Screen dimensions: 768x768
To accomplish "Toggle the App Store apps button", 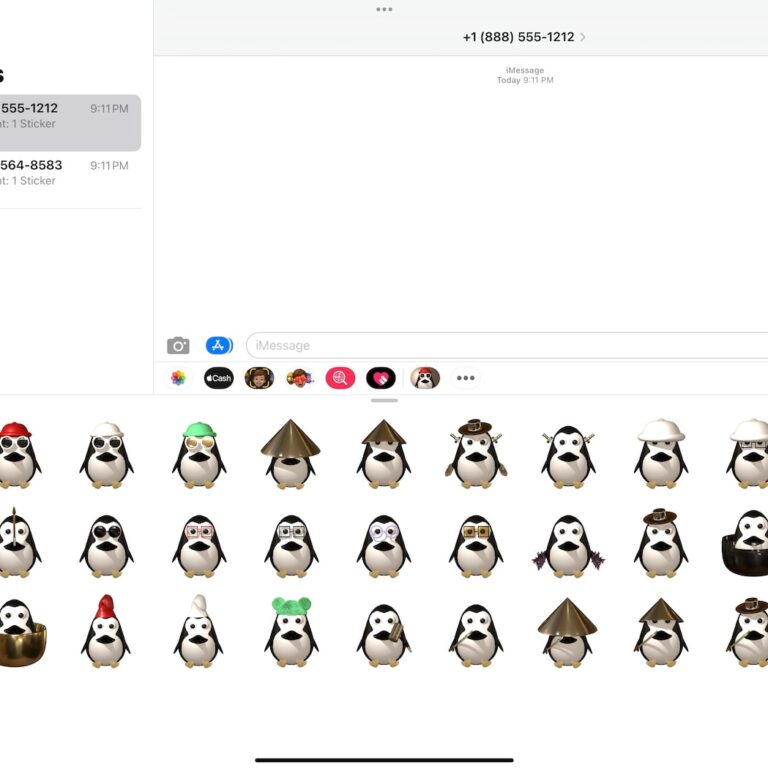I will pos(219,346).
